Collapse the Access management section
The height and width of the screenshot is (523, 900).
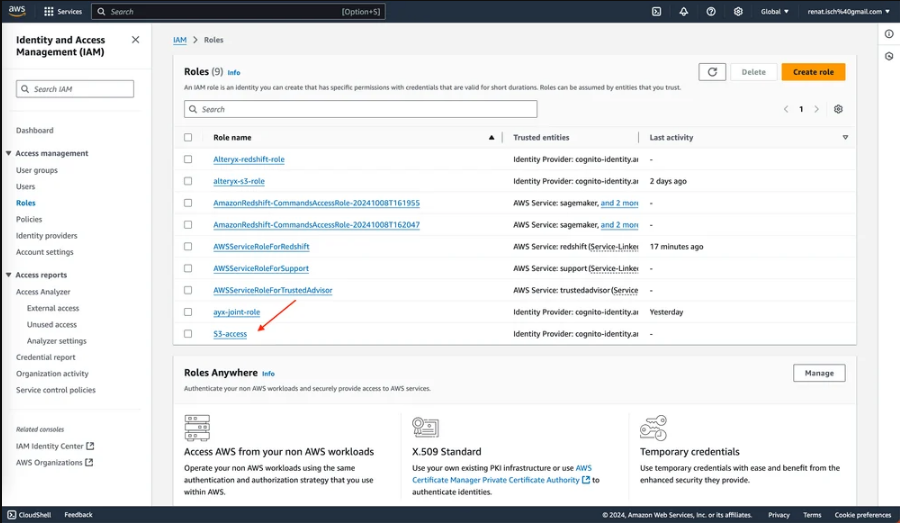[9, 153]
